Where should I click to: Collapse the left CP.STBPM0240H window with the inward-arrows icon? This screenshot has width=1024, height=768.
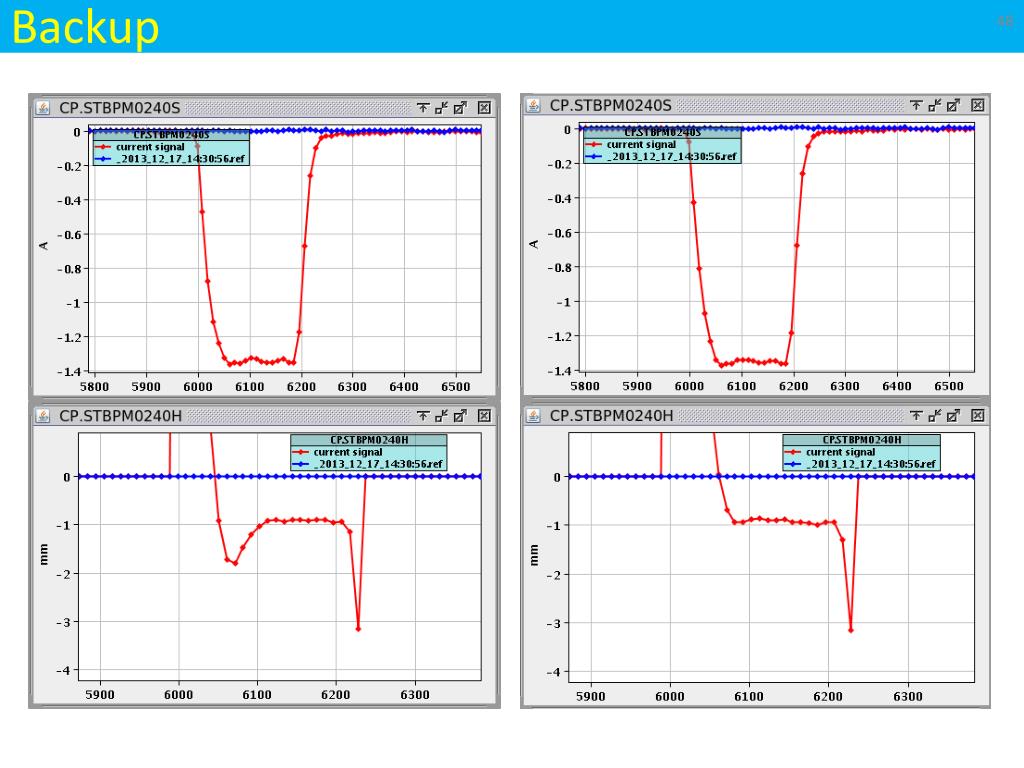441,416
